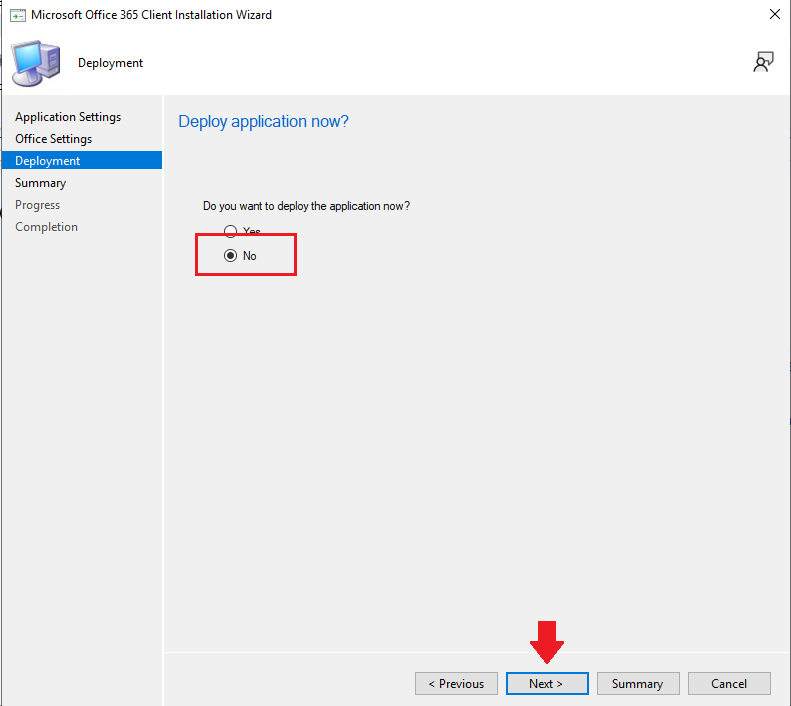Image resolution: width=791 pixels, height=706 pixels.
Task: Close the Office 365 wizard window
Action: [775, 14]
